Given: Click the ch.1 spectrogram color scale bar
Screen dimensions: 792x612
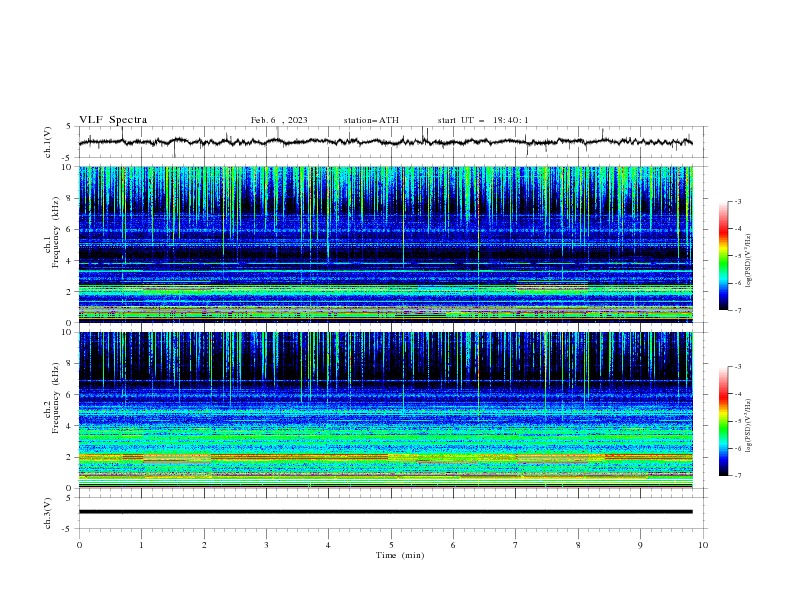Looking at the screenshot, I should coord(723,256).
